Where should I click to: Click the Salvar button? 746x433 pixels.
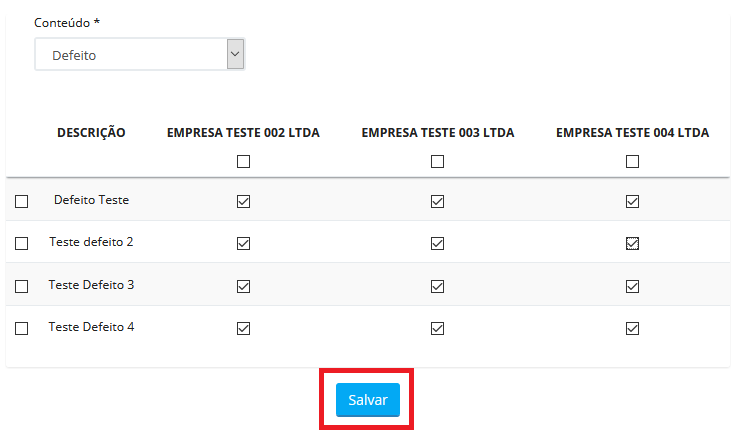point(367,399)
